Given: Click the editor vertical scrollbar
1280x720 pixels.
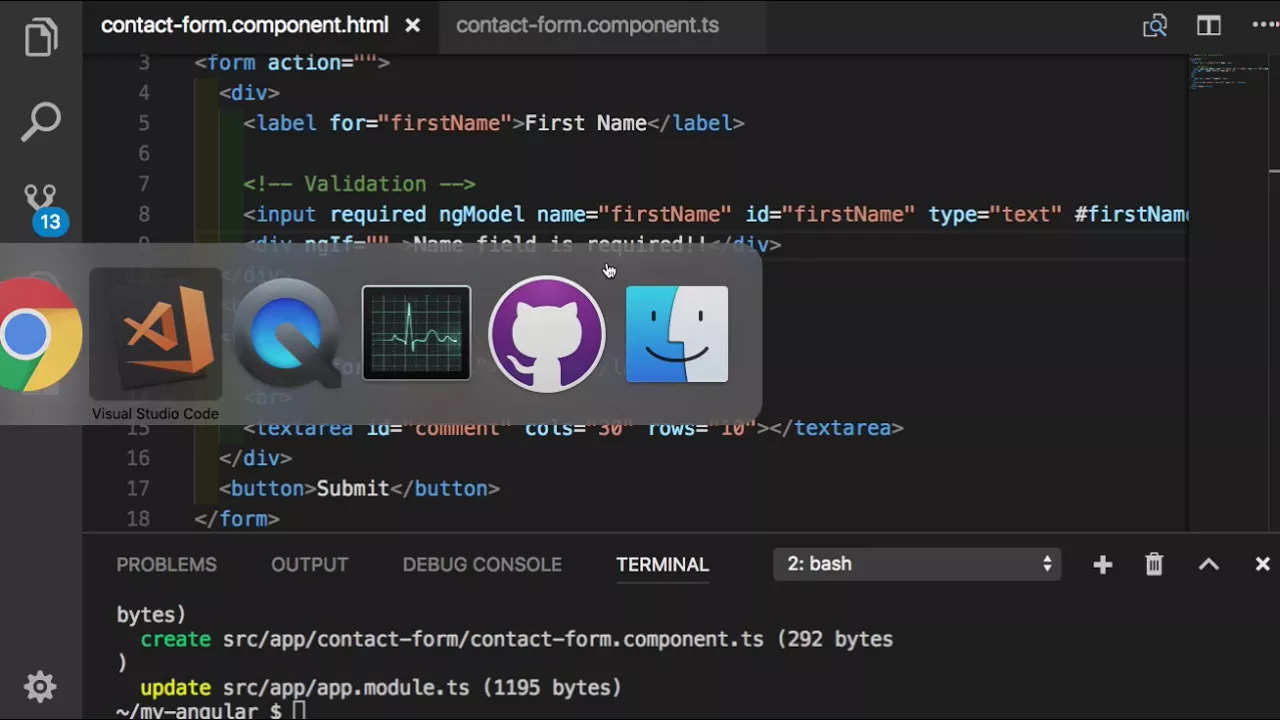Looking at the screenshot, I should (1274, 292).
